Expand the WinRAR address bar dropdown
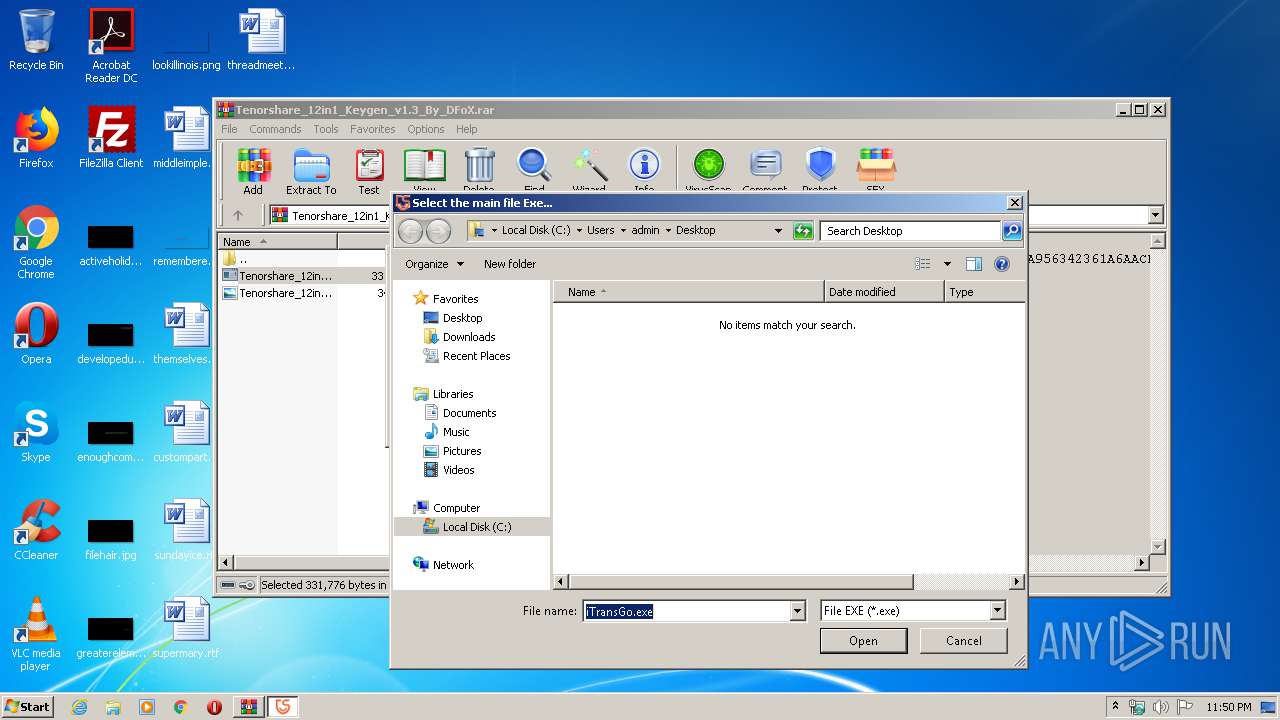Screen dimensions: 1280x720 (x=1156, y=215)
